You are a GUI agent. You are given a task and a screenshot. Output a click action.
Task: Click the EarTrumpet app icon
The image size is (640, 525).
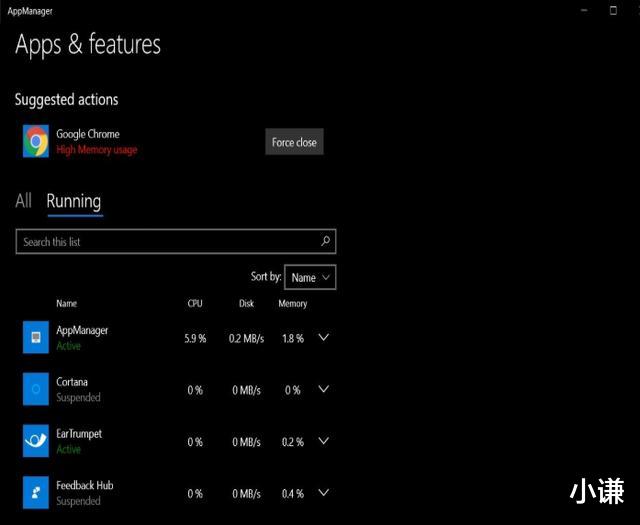36,441
